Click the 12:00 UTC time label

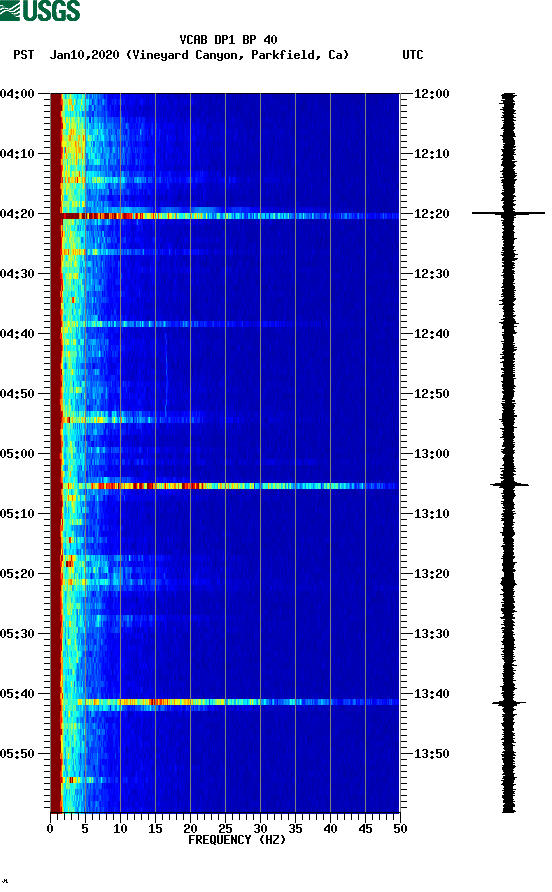click(x=431, y=93)
